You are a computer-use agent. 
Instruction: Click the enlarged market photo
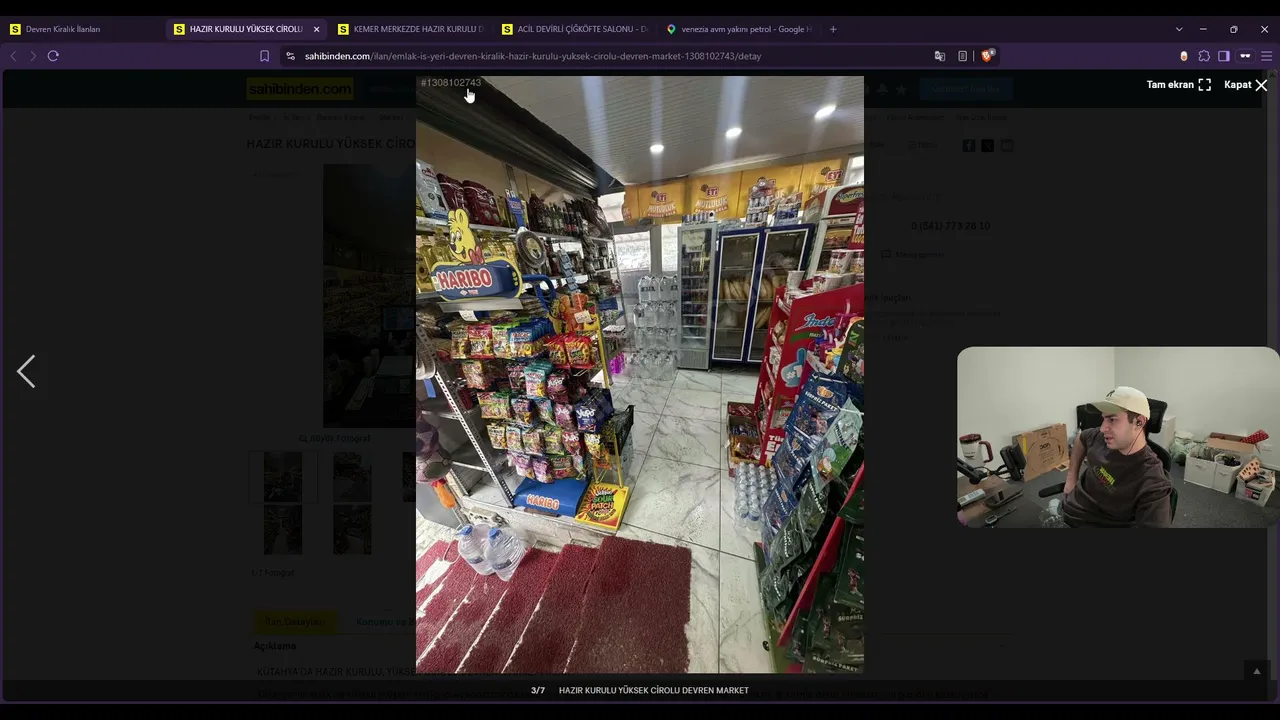pos(640,374)
